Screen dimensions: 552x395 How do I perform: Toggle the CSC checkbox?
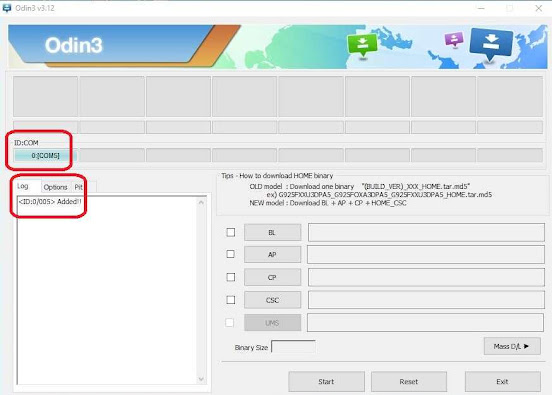click(x=231, y=300)
